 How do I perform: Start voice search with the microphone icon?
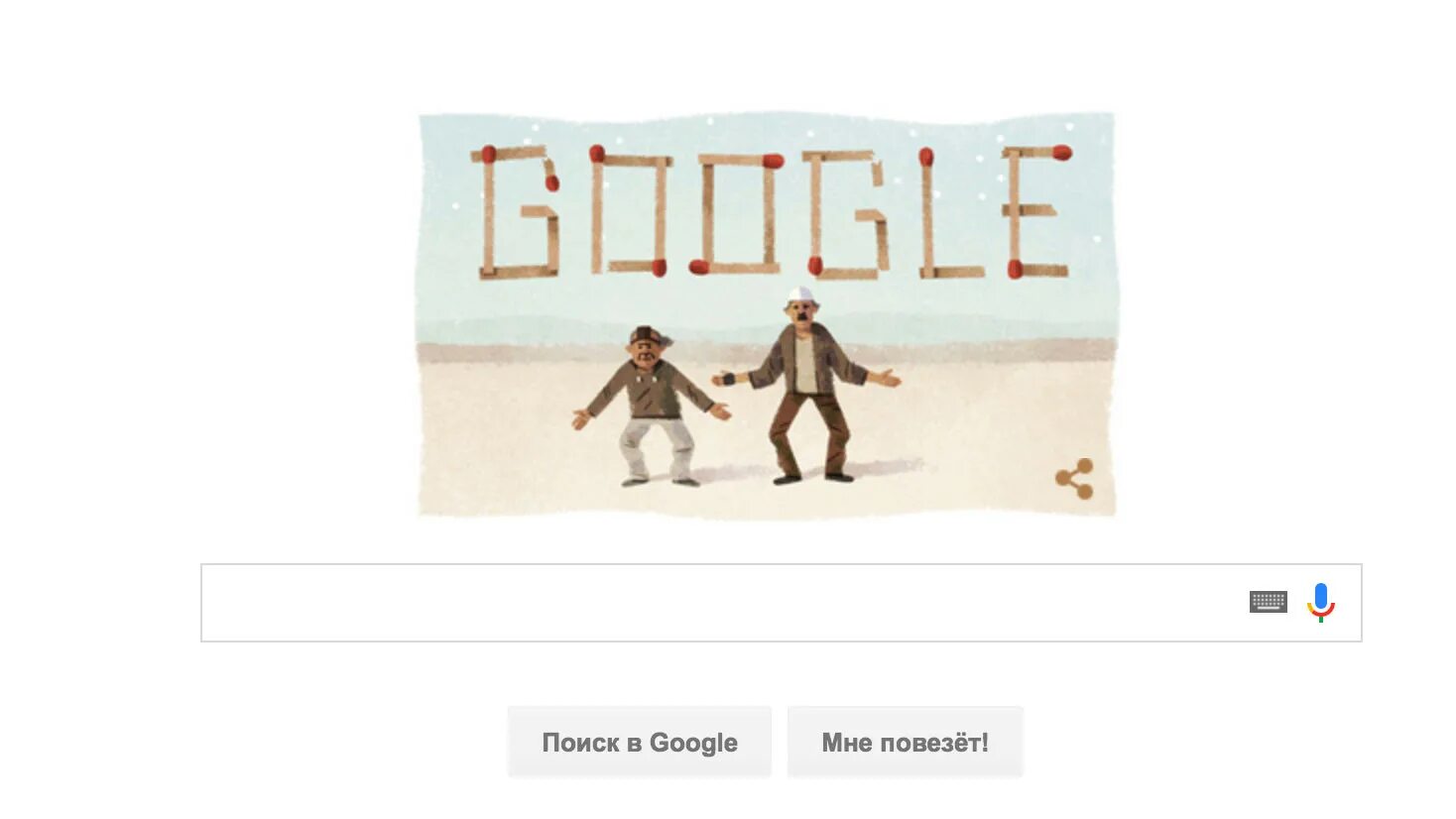point(1320,602)
